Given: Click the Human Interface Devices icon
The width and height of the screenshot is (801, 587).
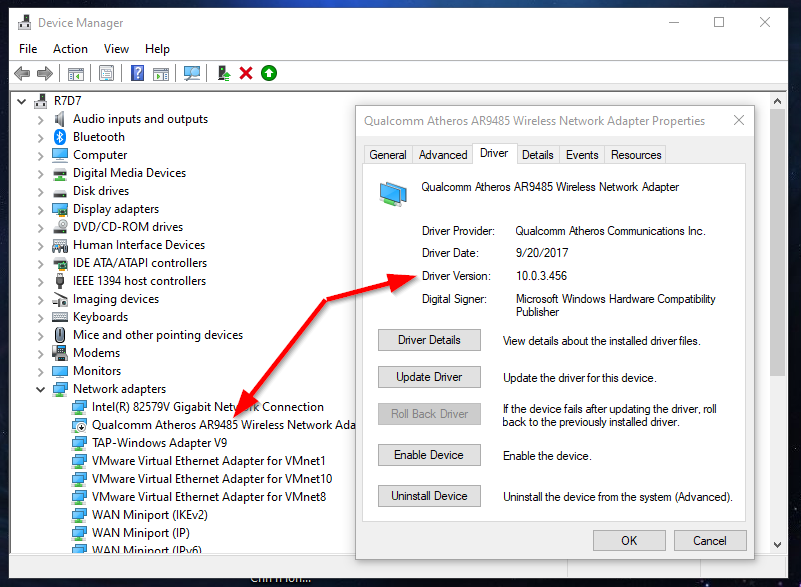Looking at the screenshot, I should tap(60, 245).
